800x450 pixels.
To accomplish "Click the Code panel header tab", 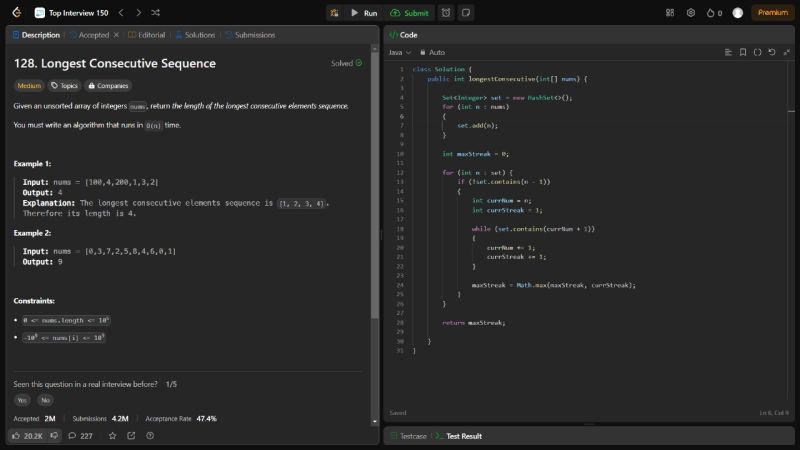I will point(404,35).
